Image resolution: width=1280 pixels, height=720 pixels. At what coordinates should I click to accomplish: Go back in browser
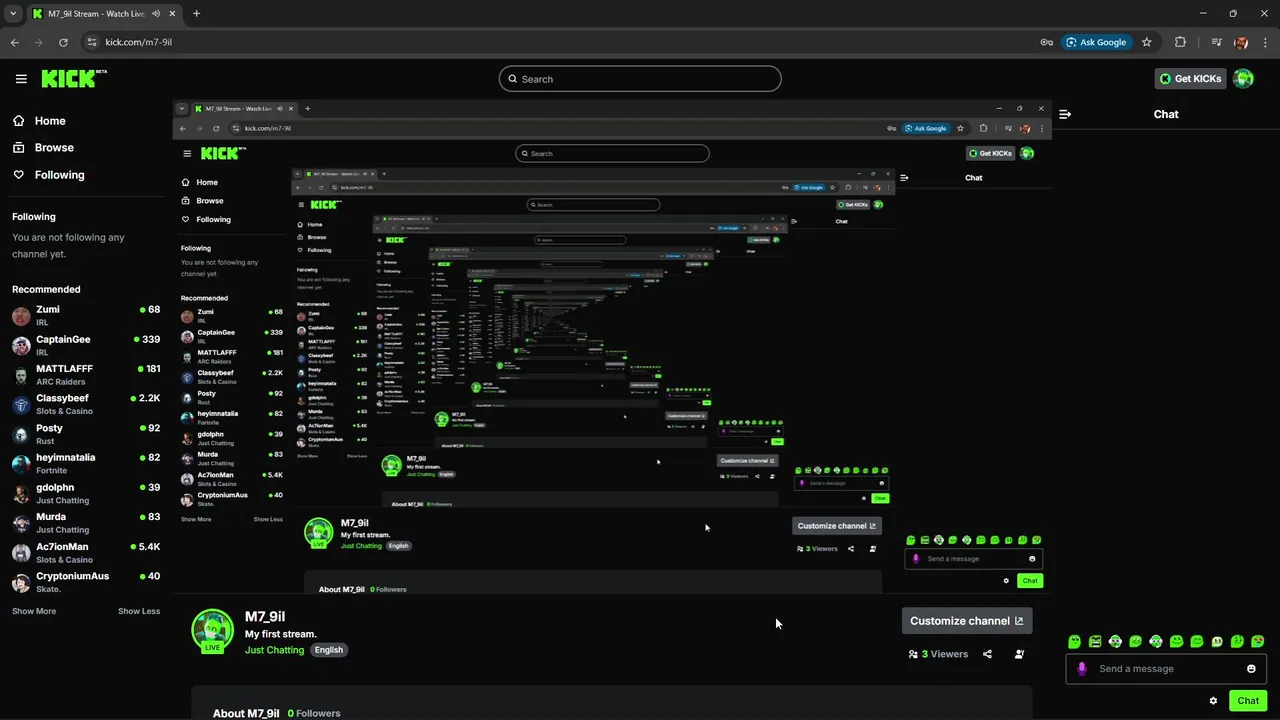click(14, 42)
